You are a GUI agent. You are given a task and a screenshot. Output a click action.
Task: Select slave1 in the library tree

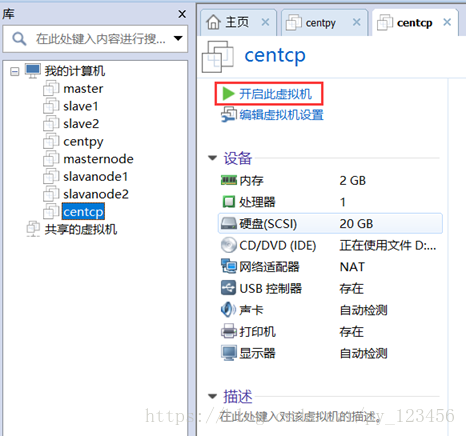pyautogui.click(x=81, y=106)
